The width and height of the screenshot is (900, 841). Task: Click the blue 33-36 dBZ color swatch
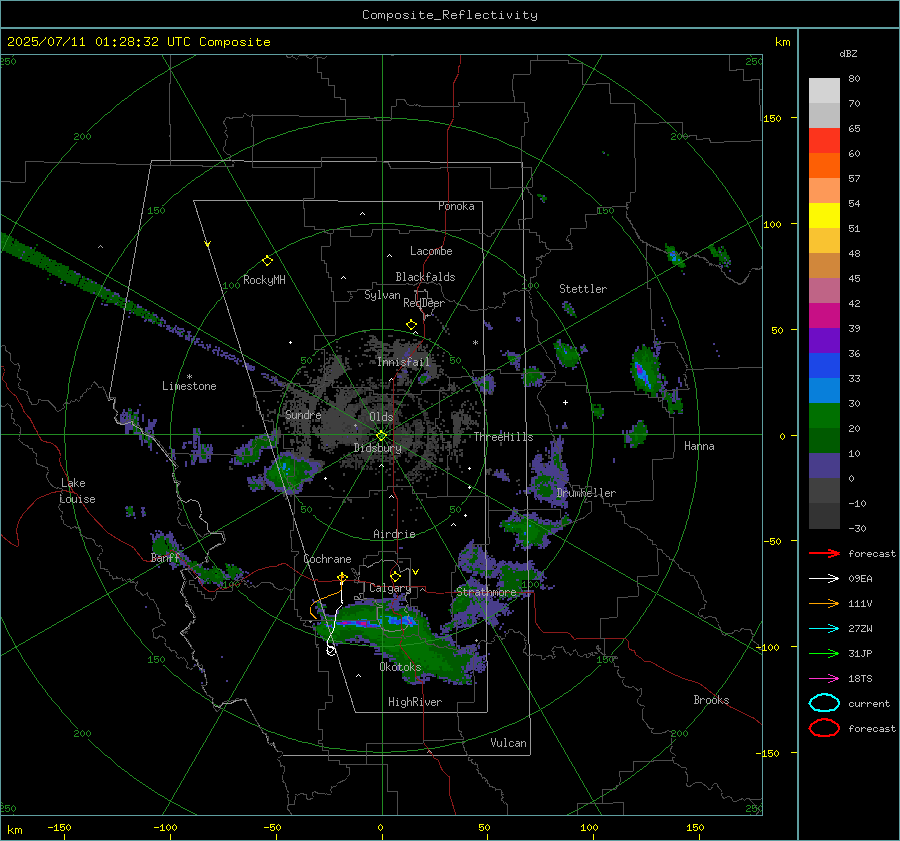(824, 366)
